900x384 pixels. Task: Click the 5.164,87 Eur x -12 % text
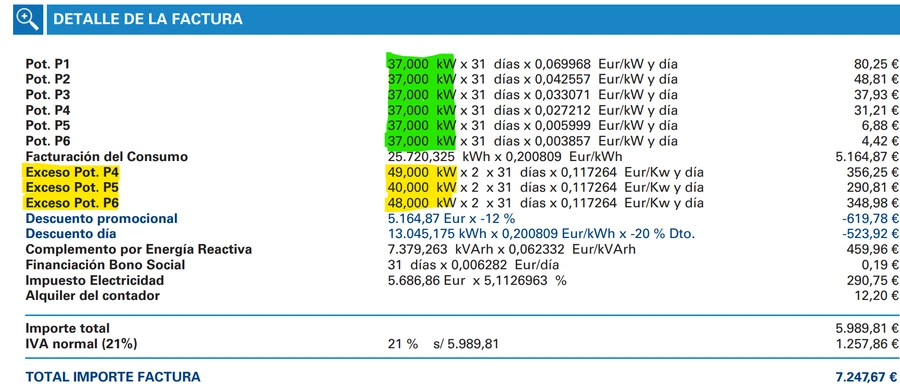[x=452, y=219]
